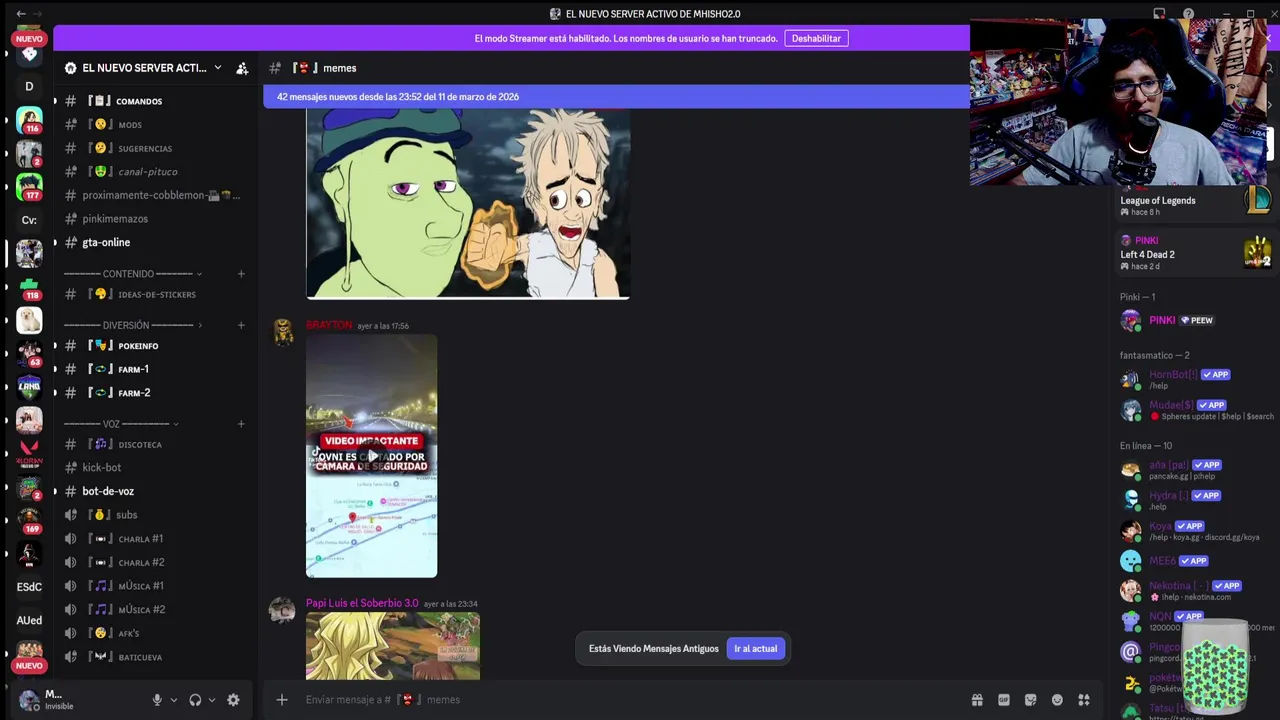Screen dimensions: 1280x720
Task: Open user settings gear
Action: pyautogui.click(x=233, y=700)
